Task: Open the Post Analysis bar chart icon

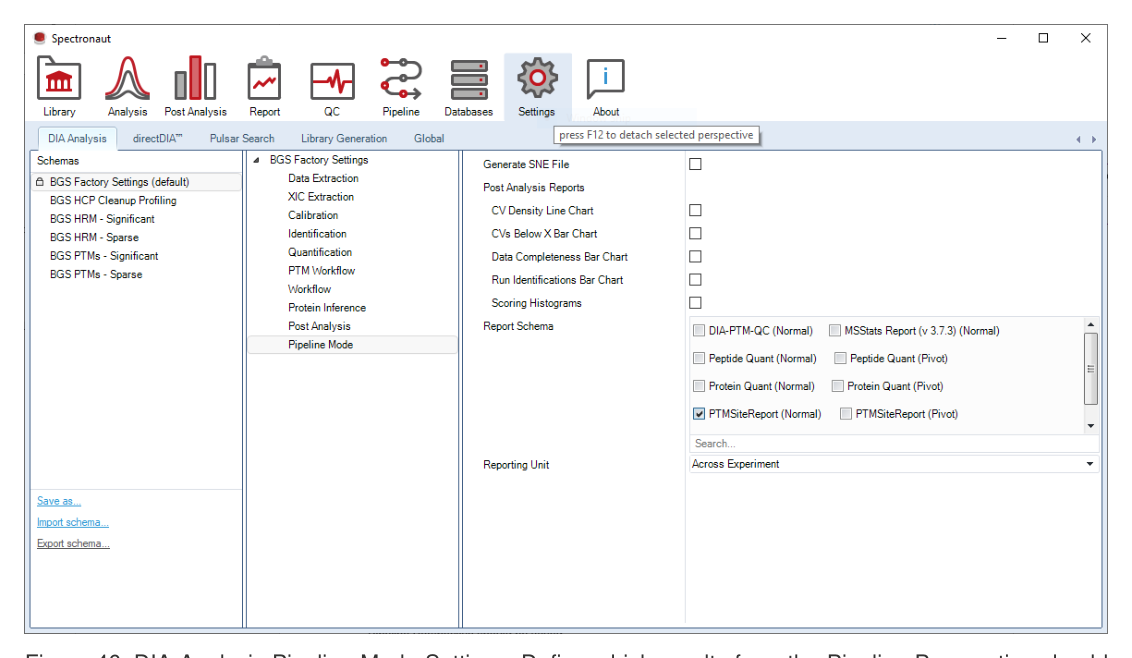Action: pyautogui.click(x=195, y=79)
